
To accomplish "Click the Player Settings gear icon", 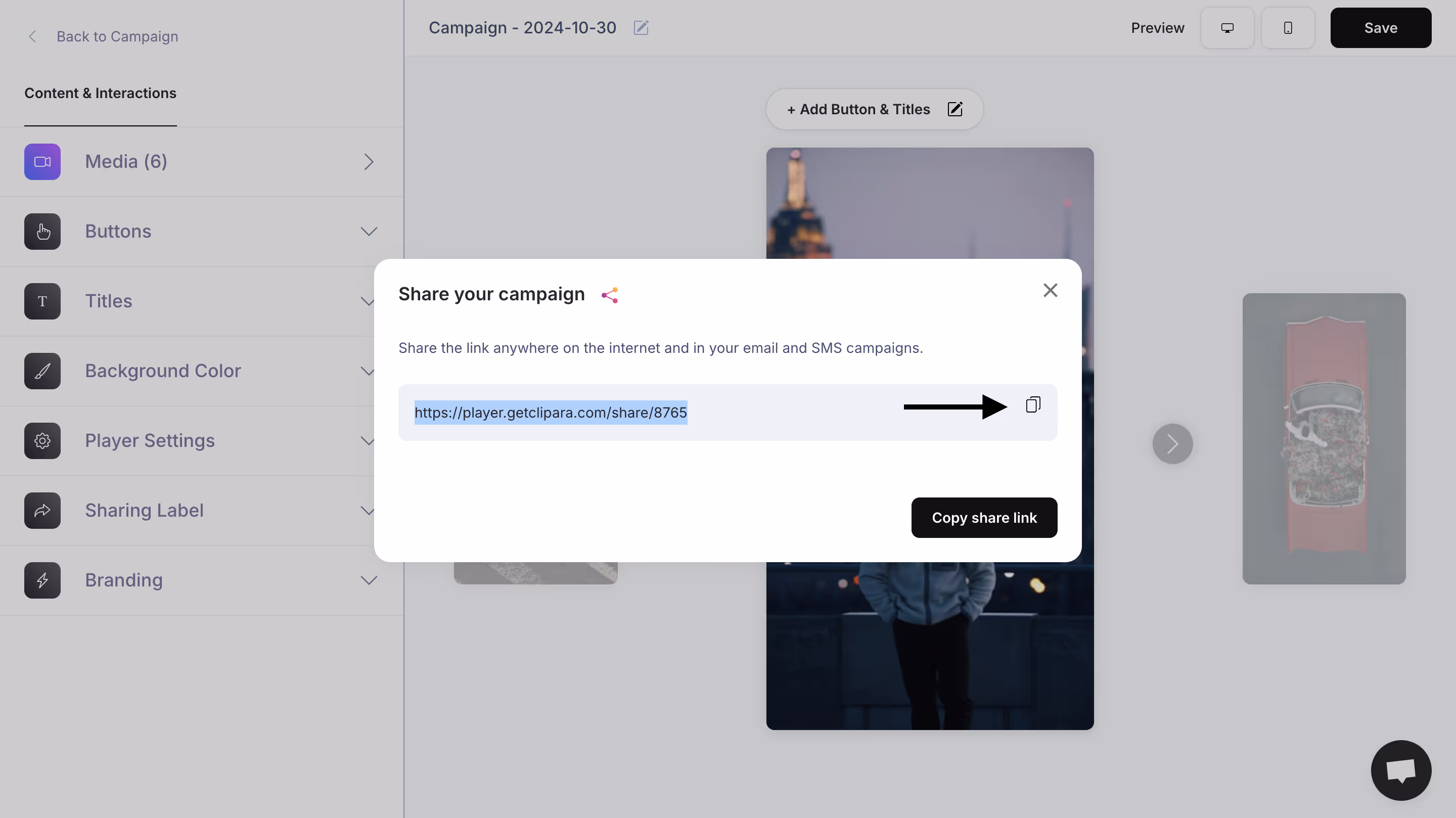I will click(42, 441).
